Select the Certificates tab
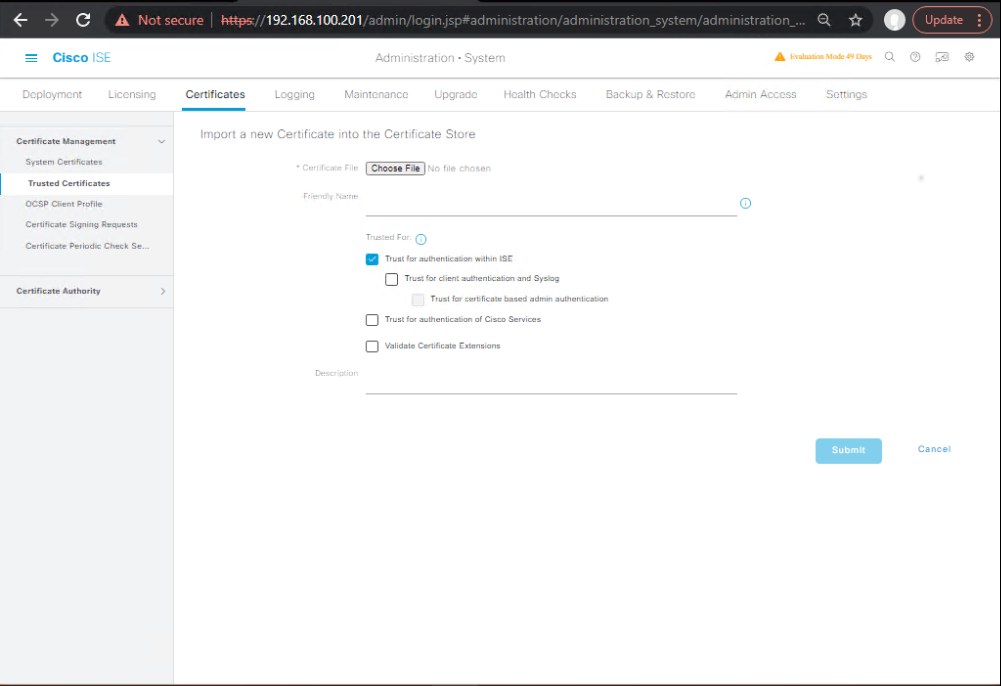Viewport: 1001px width, 686px height. 215,94
